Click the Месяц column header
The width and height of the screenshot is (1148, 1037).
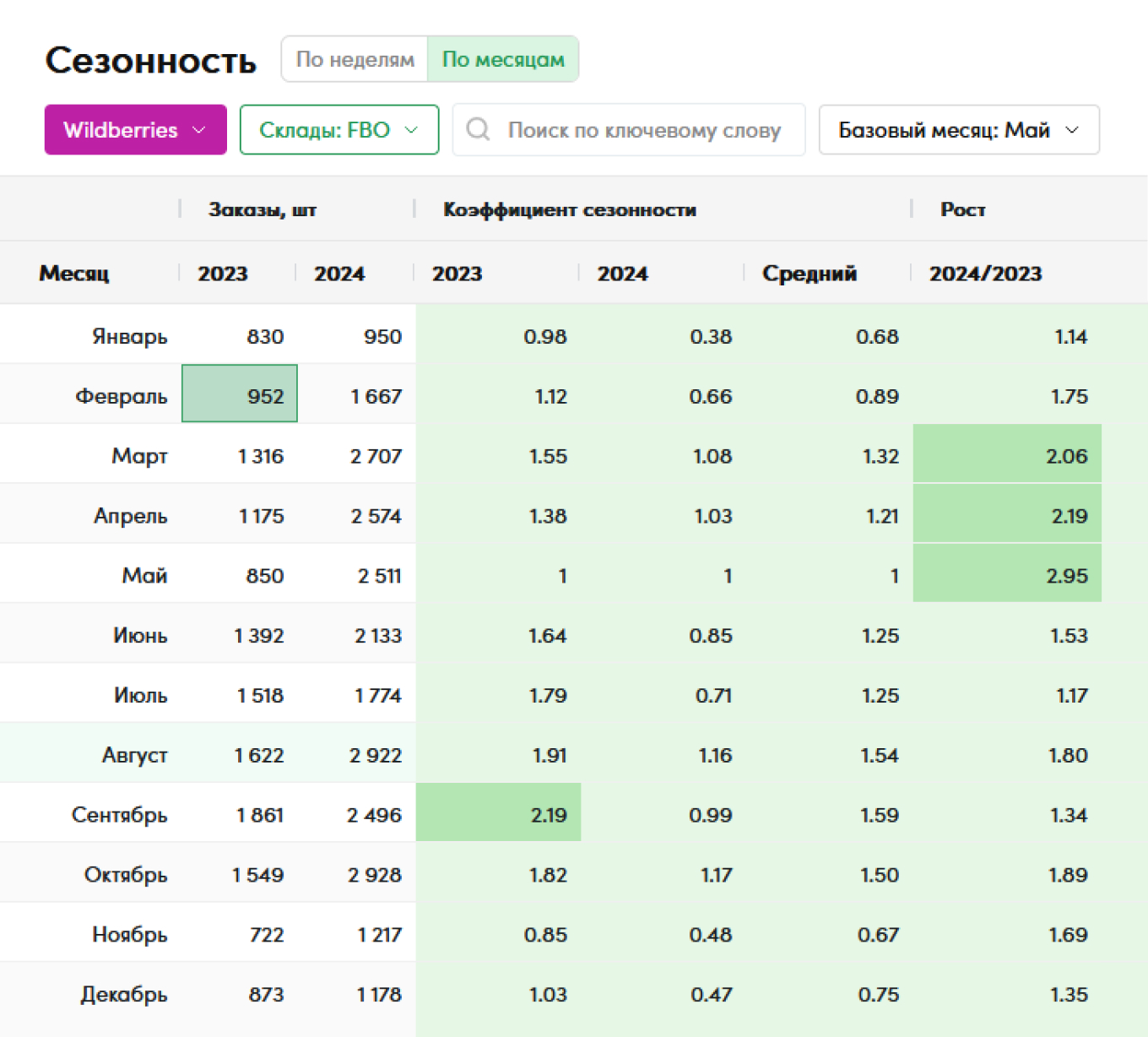[x=74, y=274]
